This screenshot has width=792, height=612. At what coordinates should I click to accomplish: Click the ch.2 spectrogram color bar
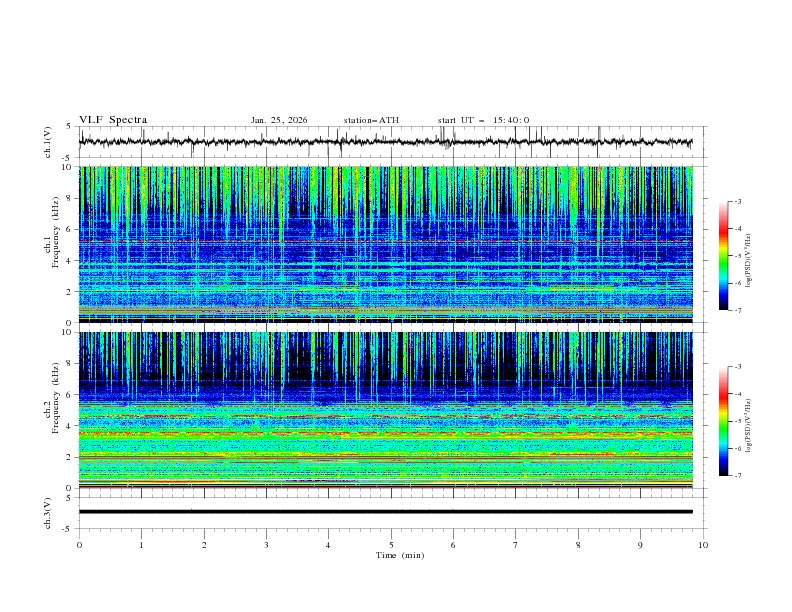coord(723,421)
